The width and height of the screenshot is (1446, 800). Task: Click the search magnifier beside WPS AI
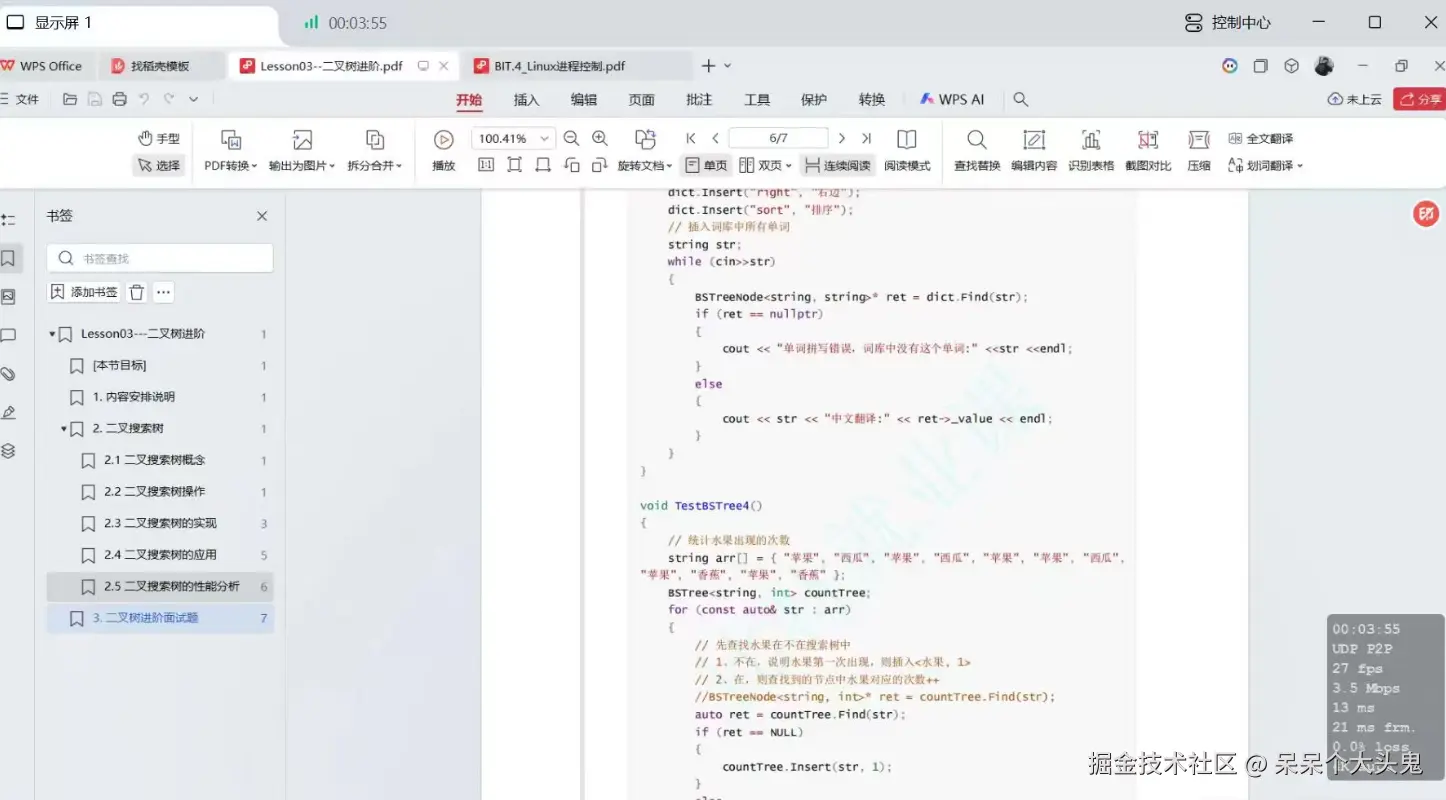(x=1020, y=100)
